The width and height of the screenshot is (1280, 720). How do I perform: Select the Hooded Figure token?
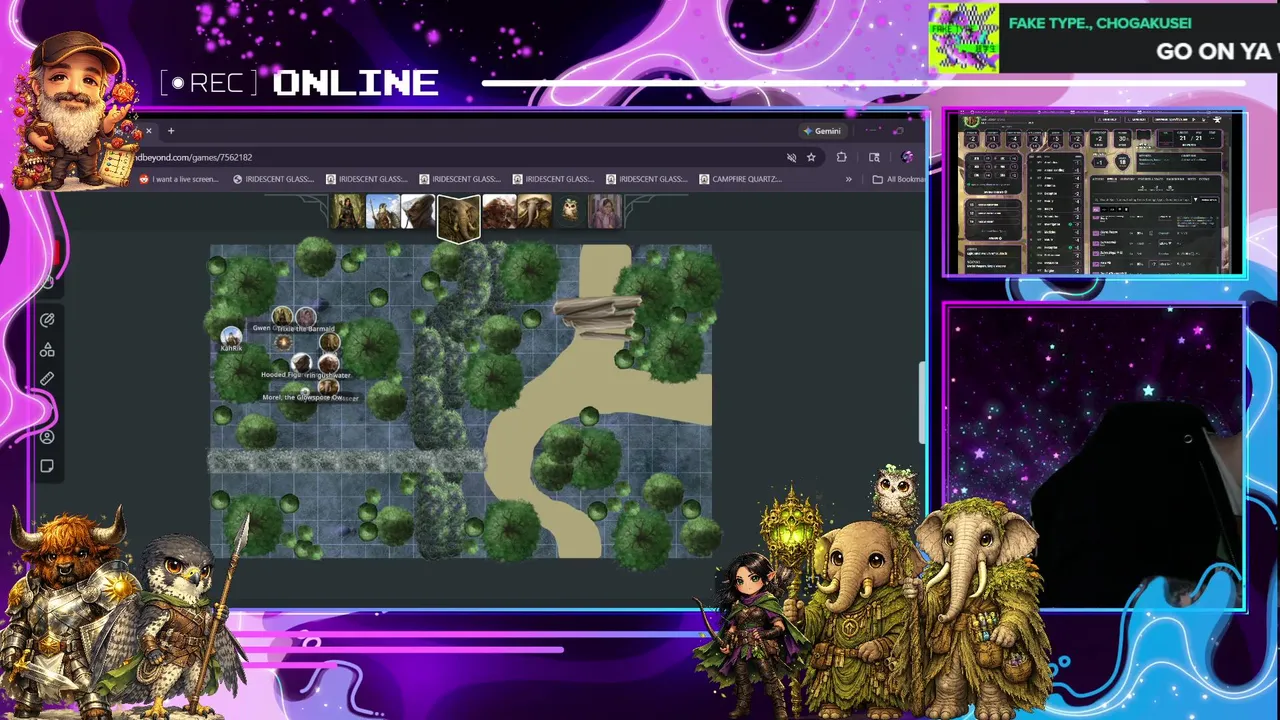(300, 363)
